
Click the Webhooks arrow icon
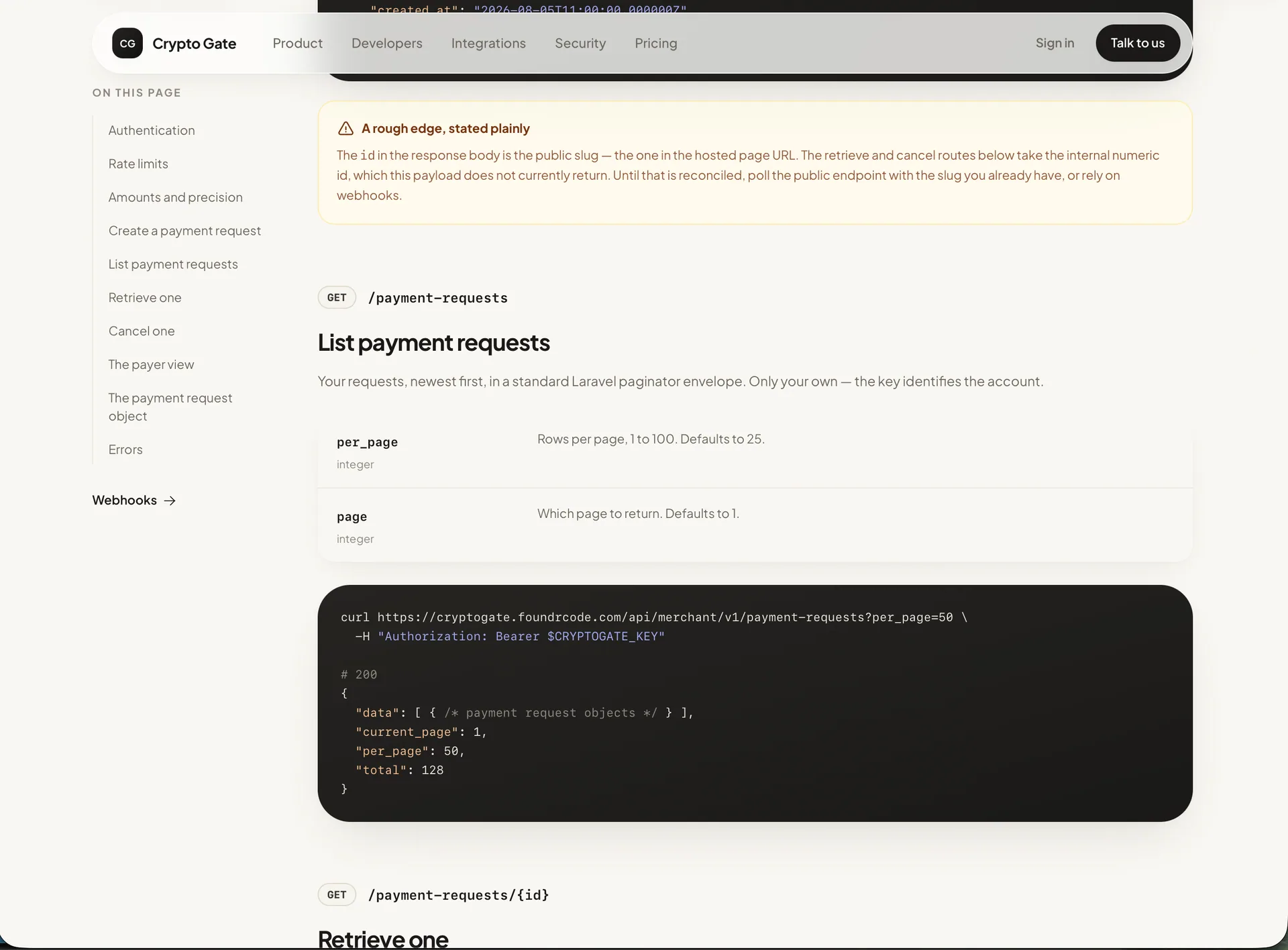click(x=170, y=500)
